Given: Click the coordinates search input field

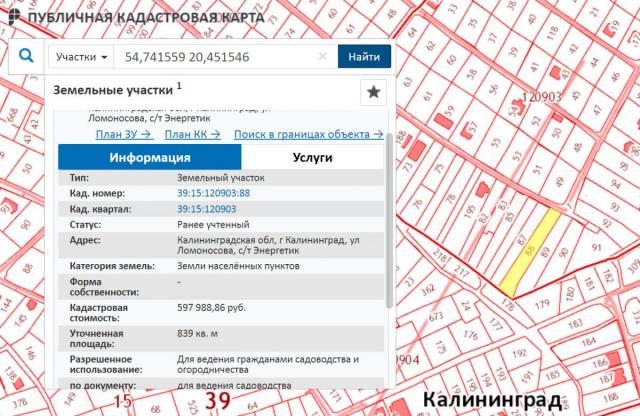Looking at the screenshot, I should (x=215, y=57).
